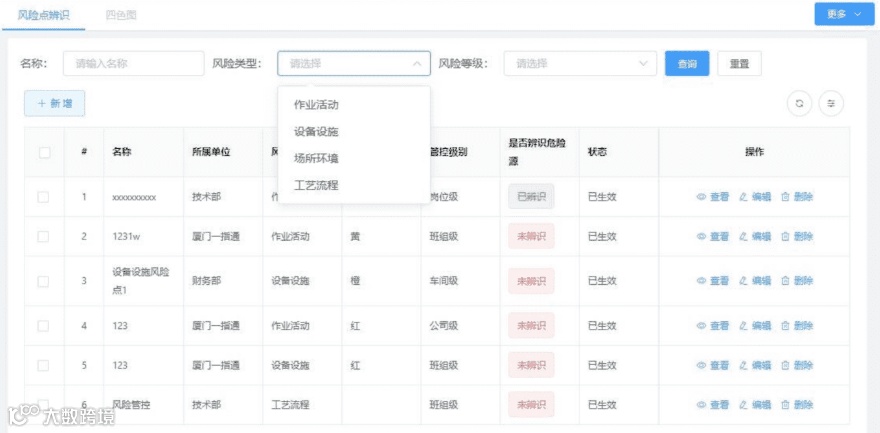View the row named 1231w
Screen dimensions: 880x433
713,237
